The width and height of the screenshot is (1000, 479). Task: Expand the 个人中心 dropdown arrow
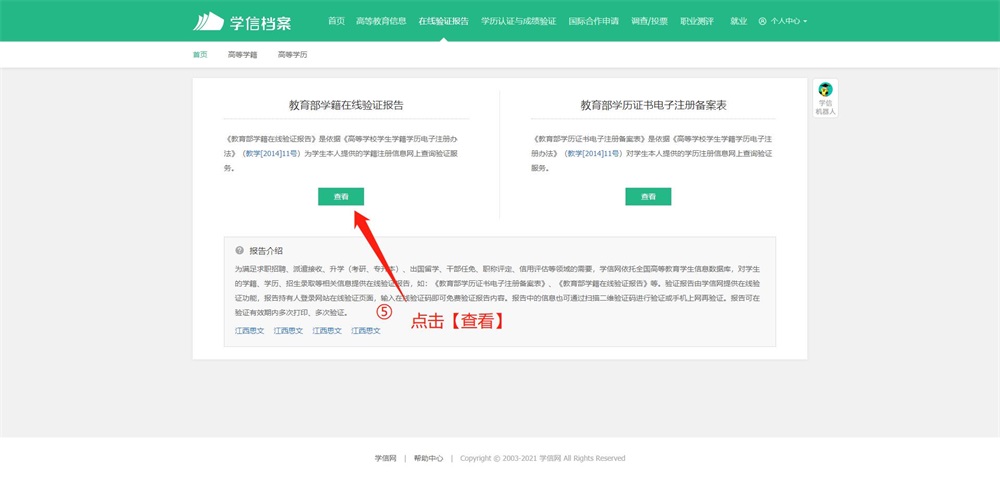coord(805,21)
